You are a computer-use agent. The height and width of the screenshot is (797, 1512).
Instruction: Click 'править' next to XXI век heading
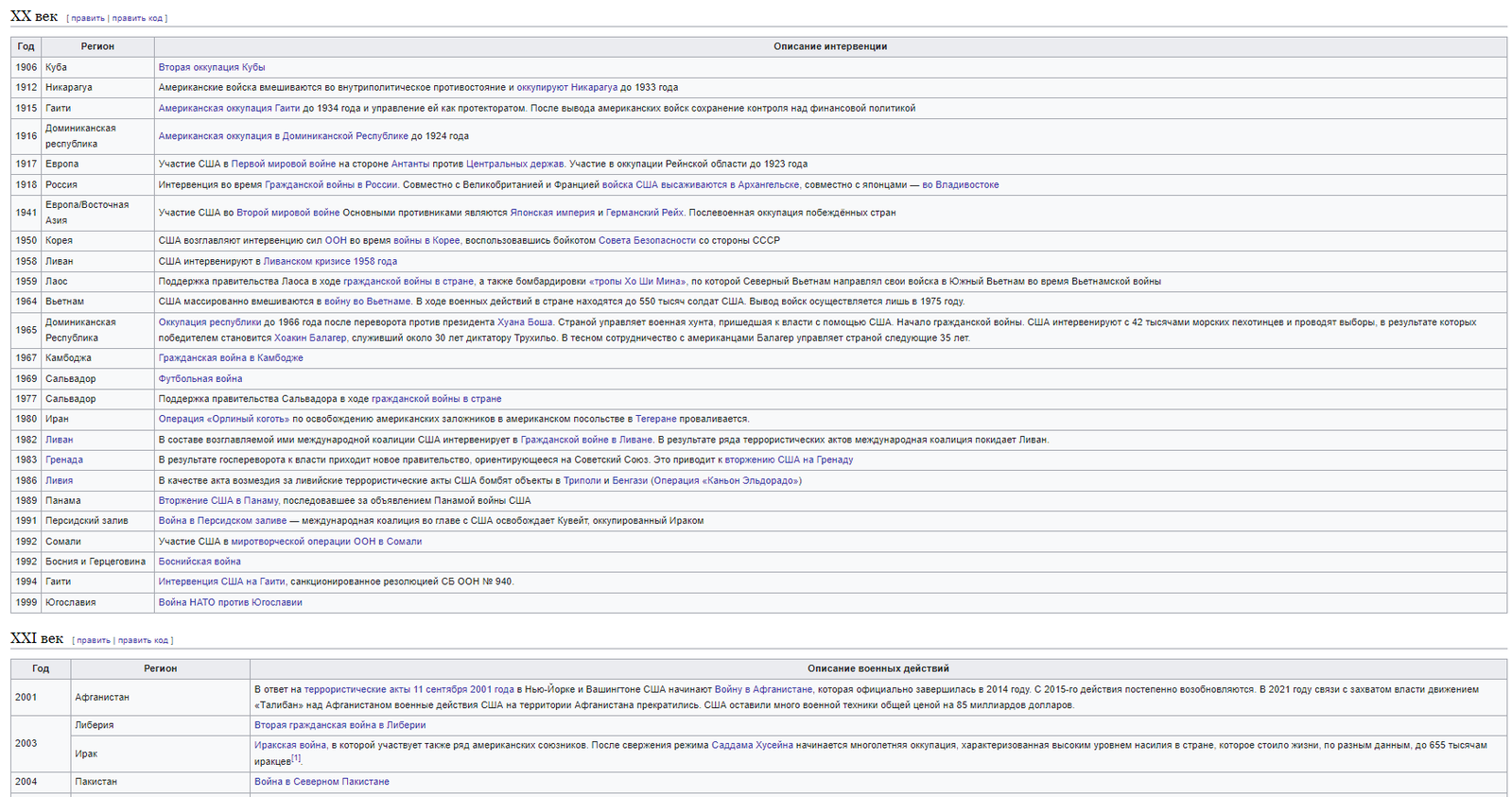(x=94, y=640)
